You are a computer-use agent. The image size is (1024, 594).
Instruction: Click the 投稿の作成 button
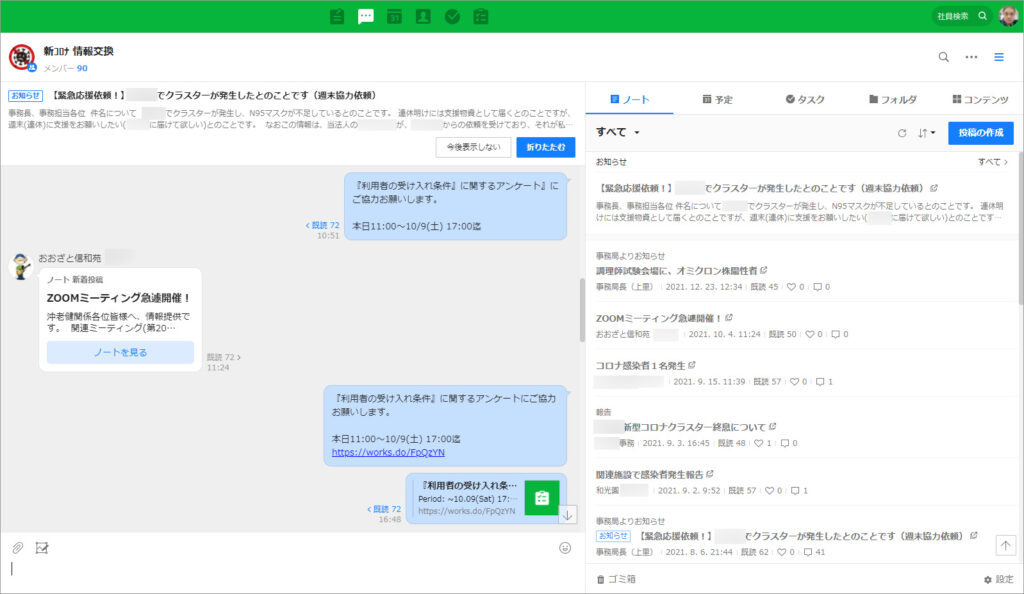[x=980, y=133]
